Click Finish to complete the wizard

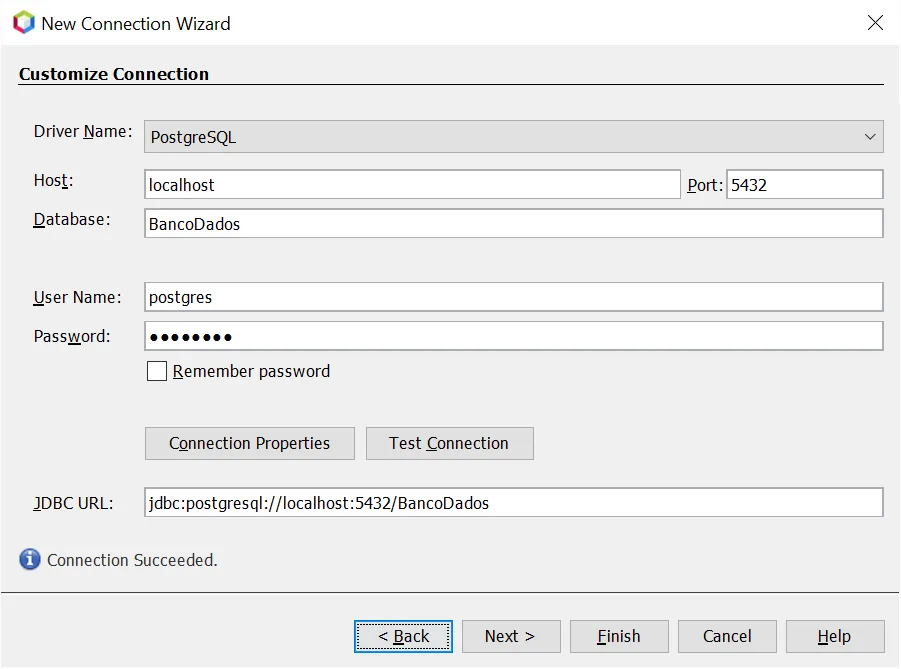click(x=619, y=637)
